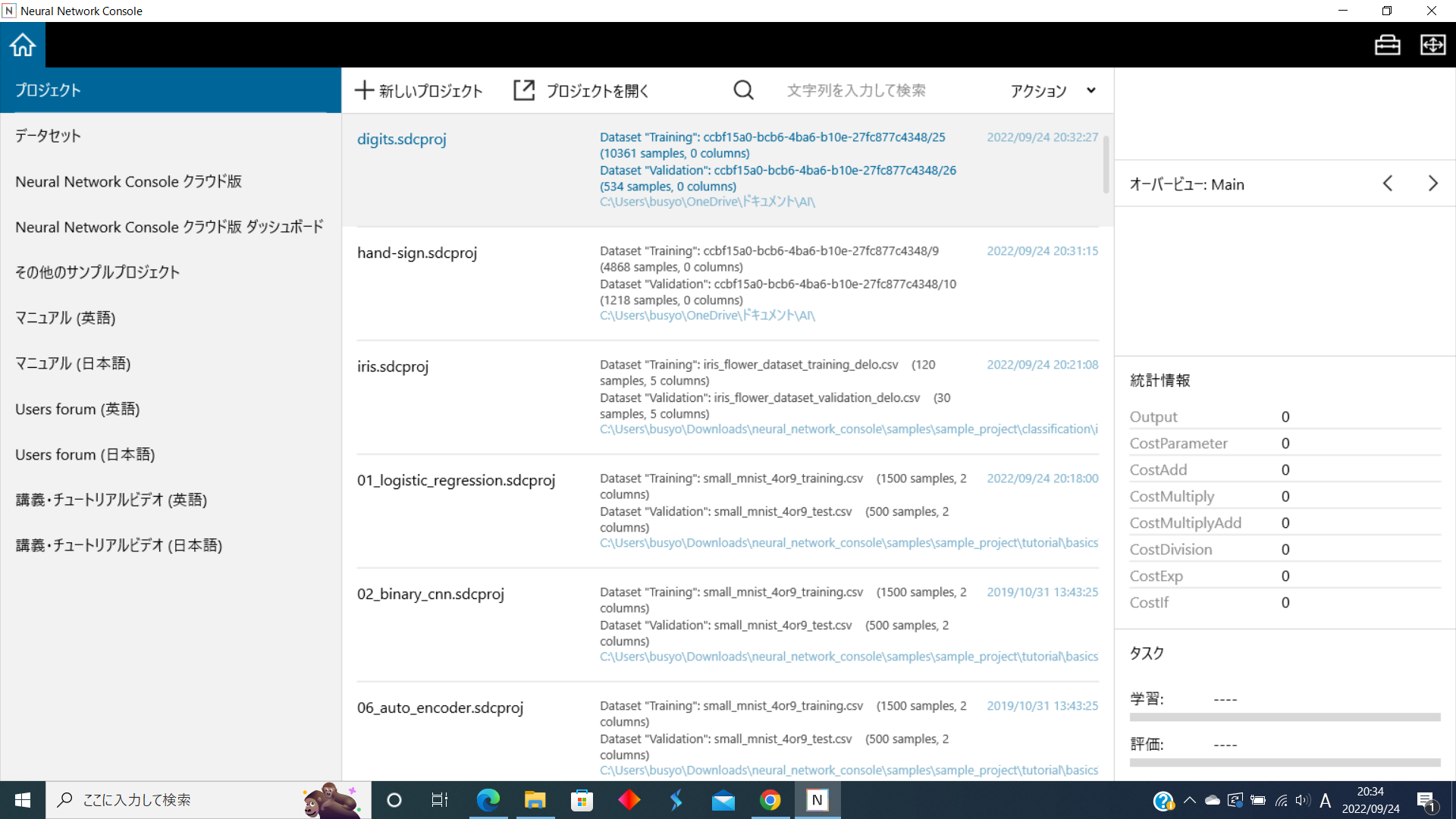
Task: Select the データセット menu item
Action: click(48, 136)
